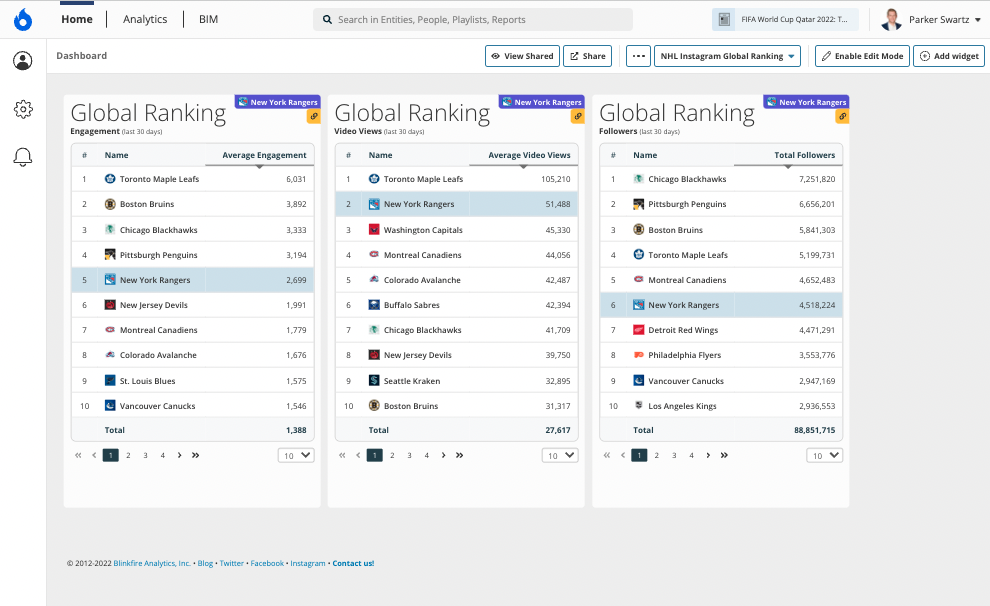Click Toronto Maple Leafs logo in Engagement table
This screenshot has width=990, height=606.
coord(110,179)
